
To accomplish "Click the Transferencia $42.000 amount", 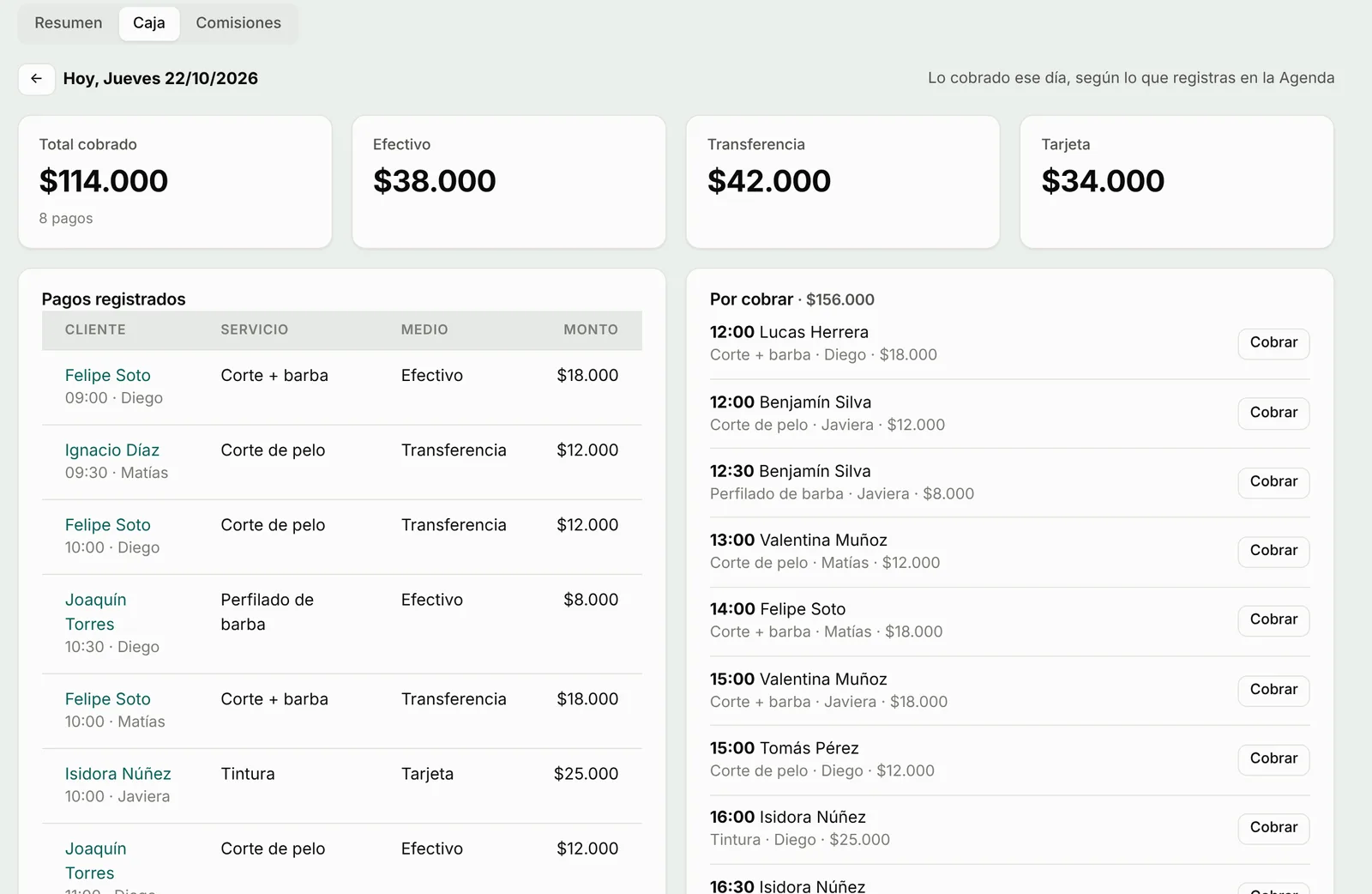I will (x=769, y=181).
